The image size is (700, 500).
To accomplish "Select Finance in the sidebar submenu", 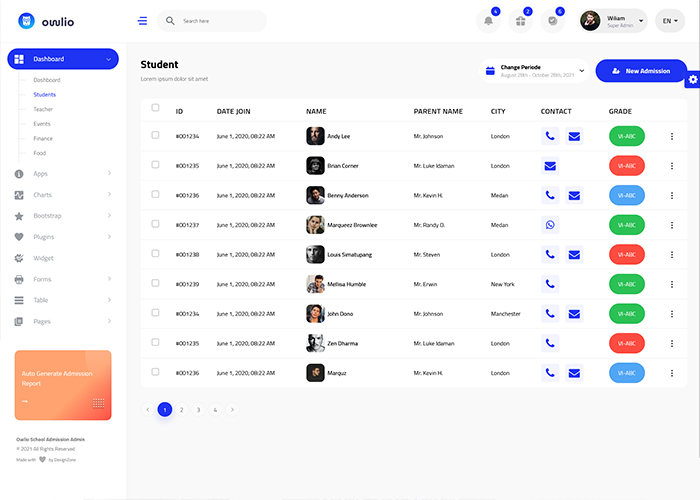I will (43, 138).
